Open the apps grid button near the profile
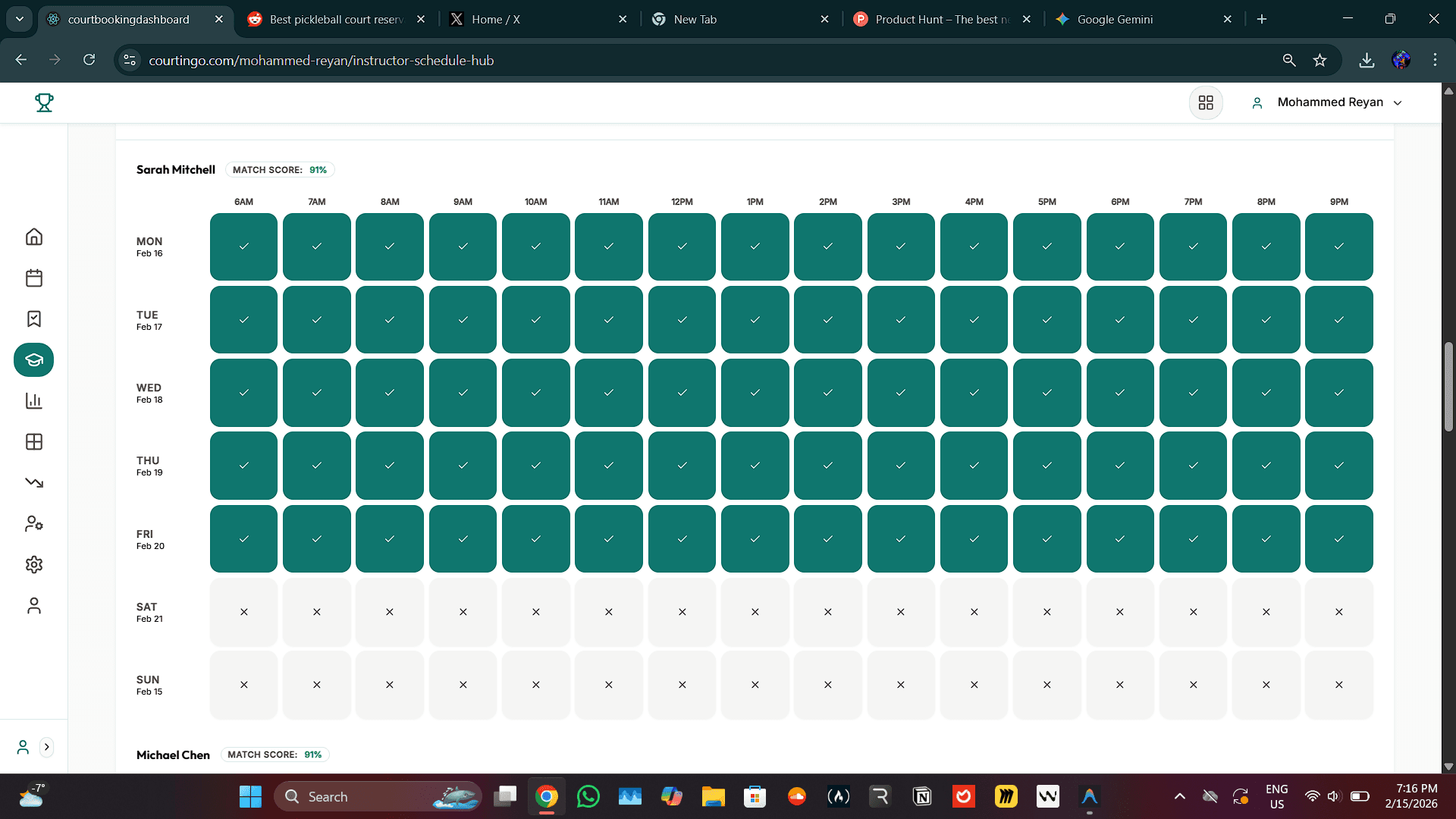The width and height of the screenshot is (1456, 819). point(1206,102)
